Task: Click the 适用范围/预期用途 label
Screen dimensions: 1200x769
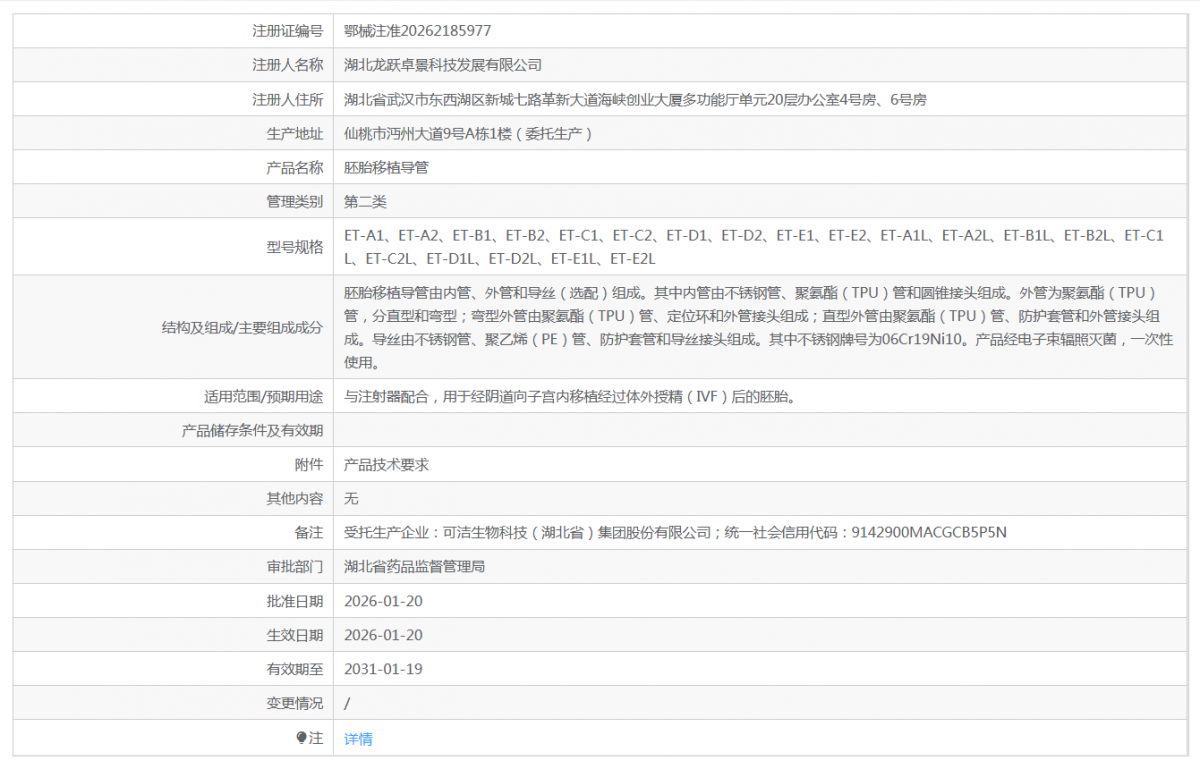Action: [264, 396]
